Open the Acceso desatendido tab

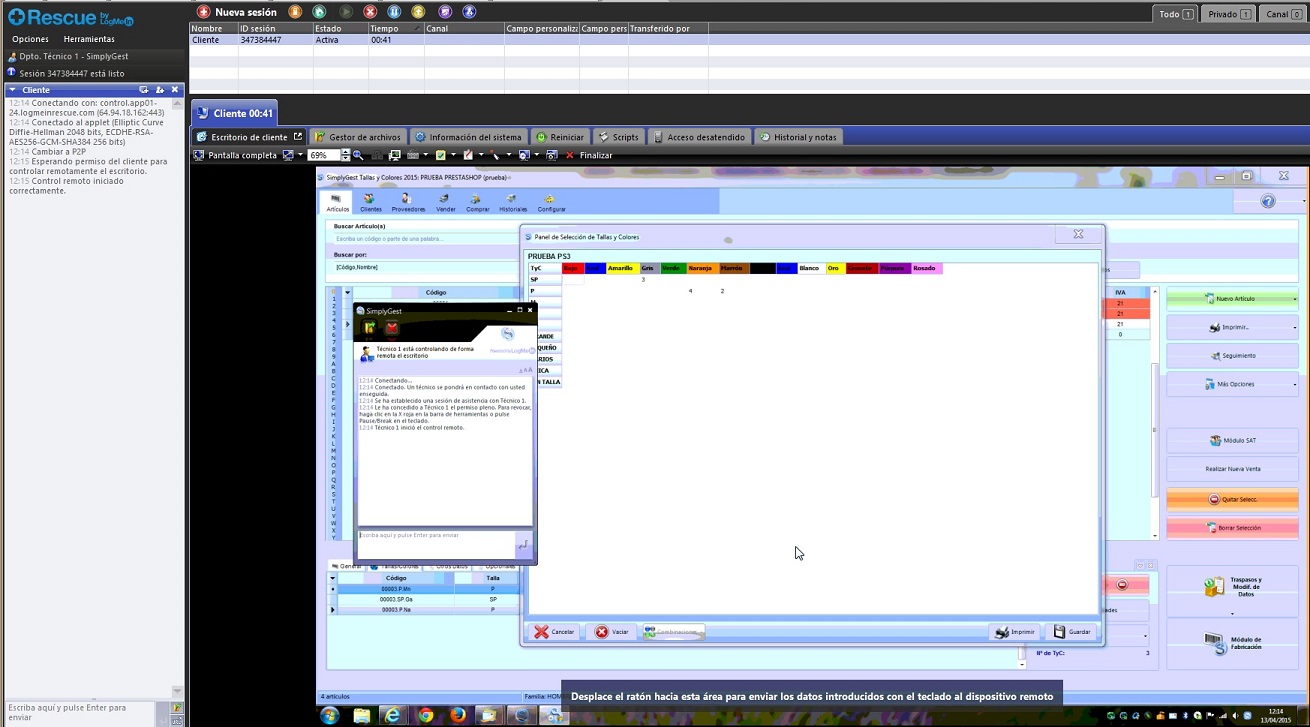(x=698, y=137)
